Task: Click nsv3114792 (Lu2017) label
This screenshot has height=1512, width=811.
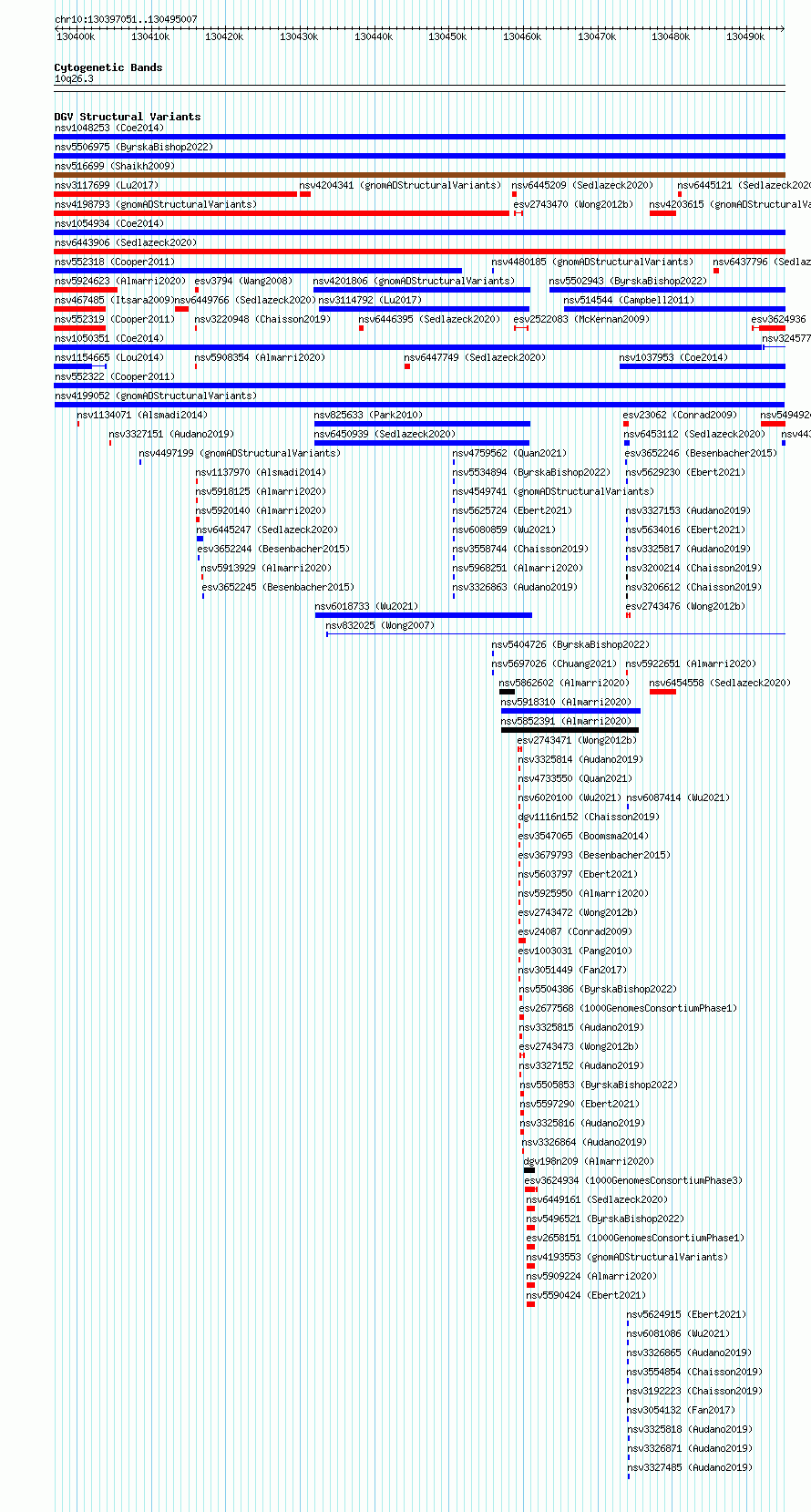Action: coord(370,300)
